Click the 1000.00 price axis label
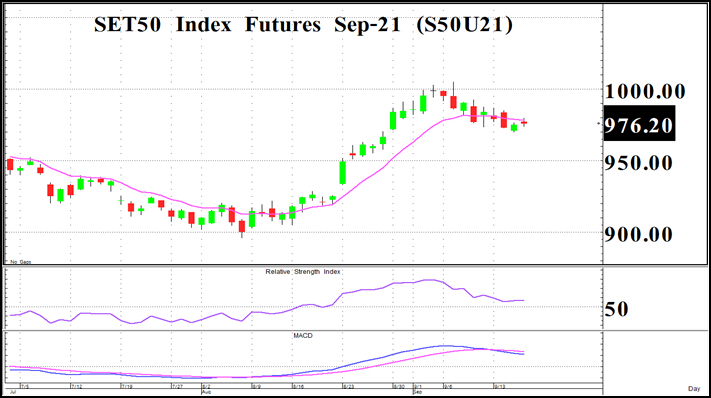The image size is (711, 398). [x=645, y=91]
